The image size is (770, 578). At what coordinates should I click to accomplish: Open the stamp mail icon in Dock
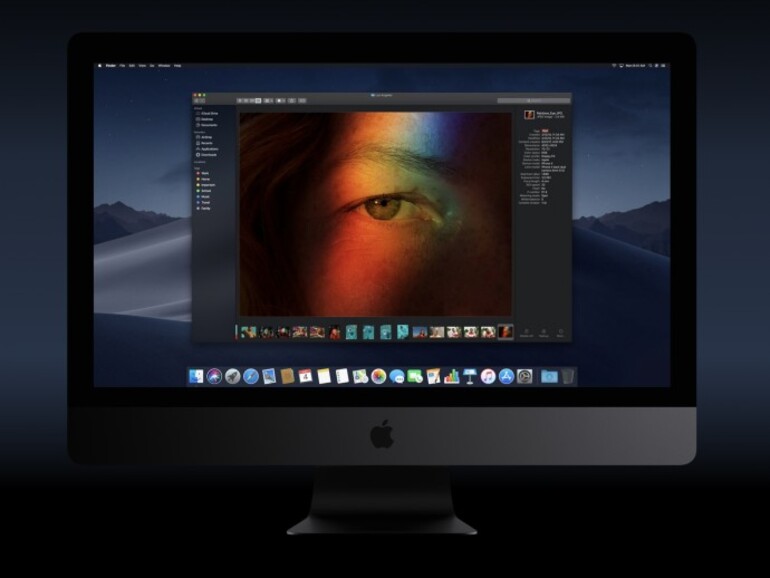[269, 377]
